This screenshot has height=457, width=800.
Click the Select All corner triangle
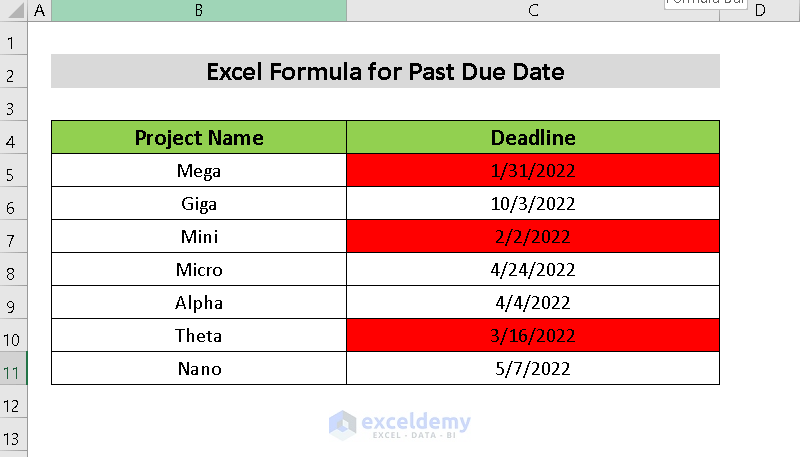pyautogui.click(x=13, y=10)
